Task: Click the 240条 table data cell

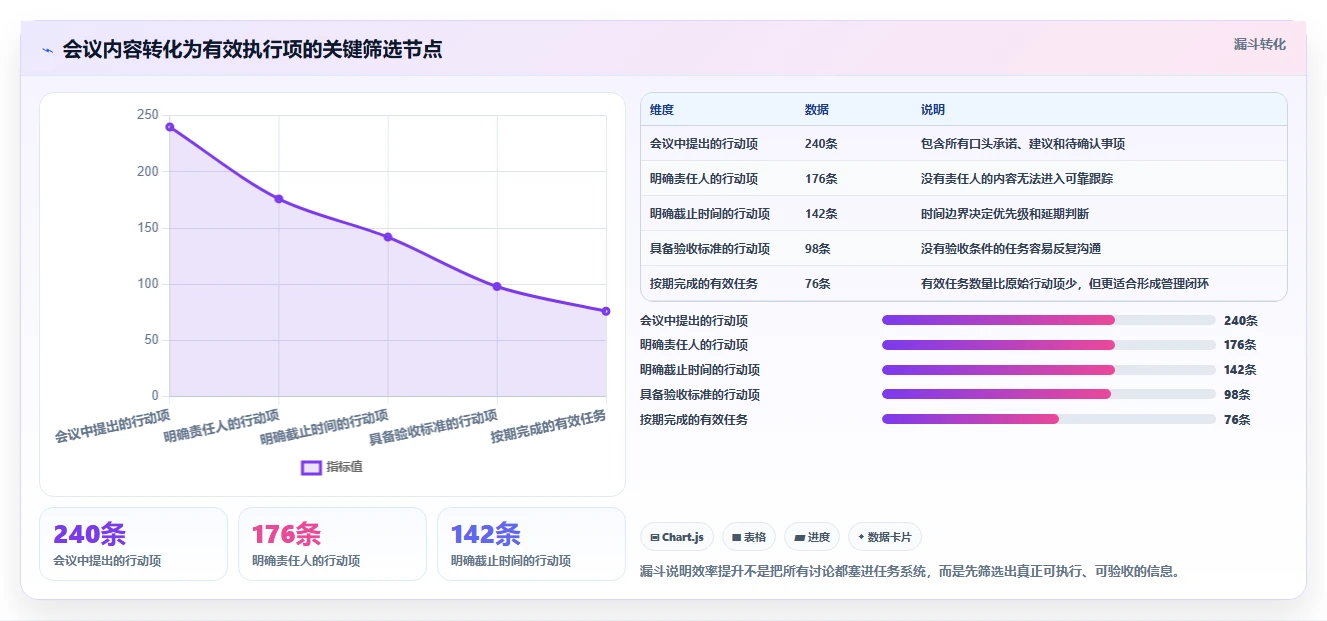Action: (x=821, y=144)
